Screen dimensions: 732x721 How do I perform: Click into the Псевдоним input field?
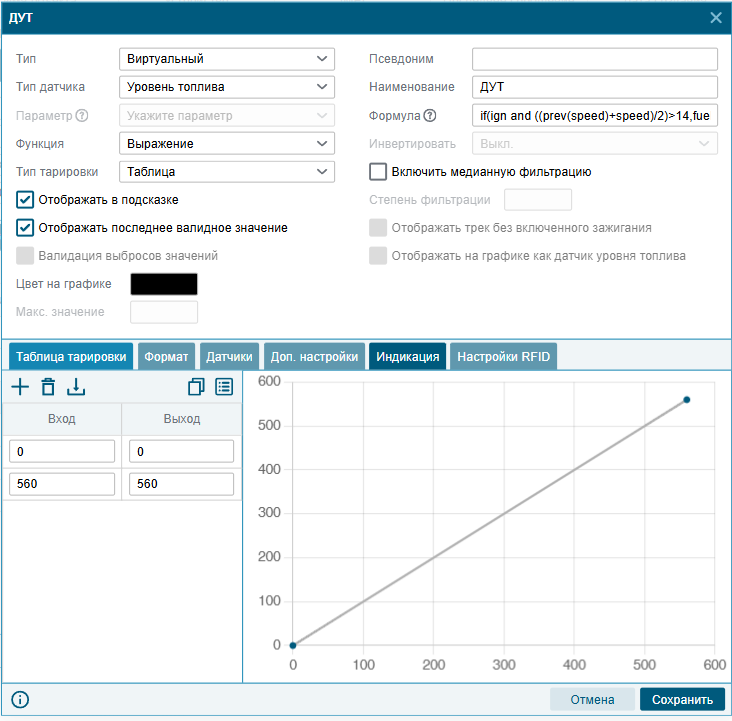point(595,60)
